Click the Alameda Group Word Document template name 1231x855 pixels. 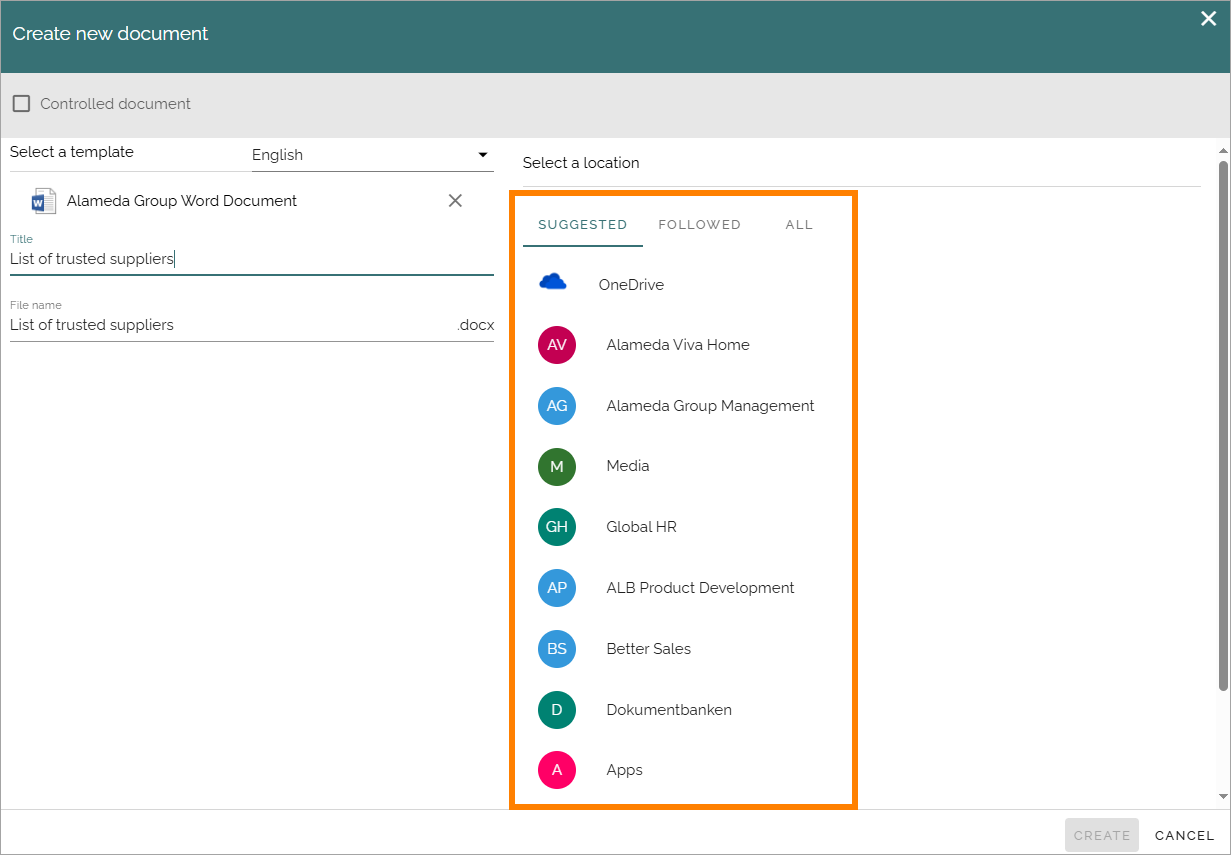point(182,201)
